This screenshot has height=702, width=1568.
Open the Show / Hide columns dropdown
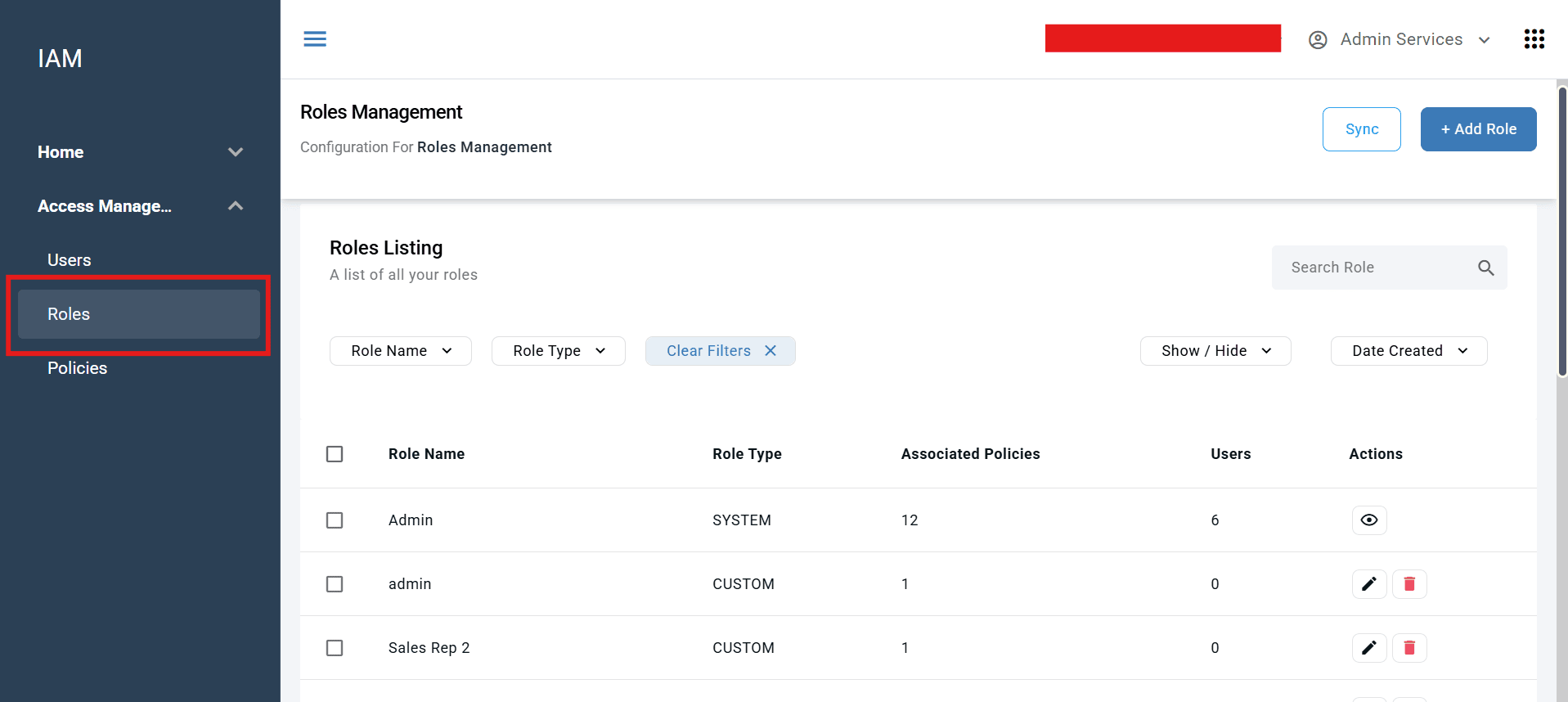tap(1215, 351)
